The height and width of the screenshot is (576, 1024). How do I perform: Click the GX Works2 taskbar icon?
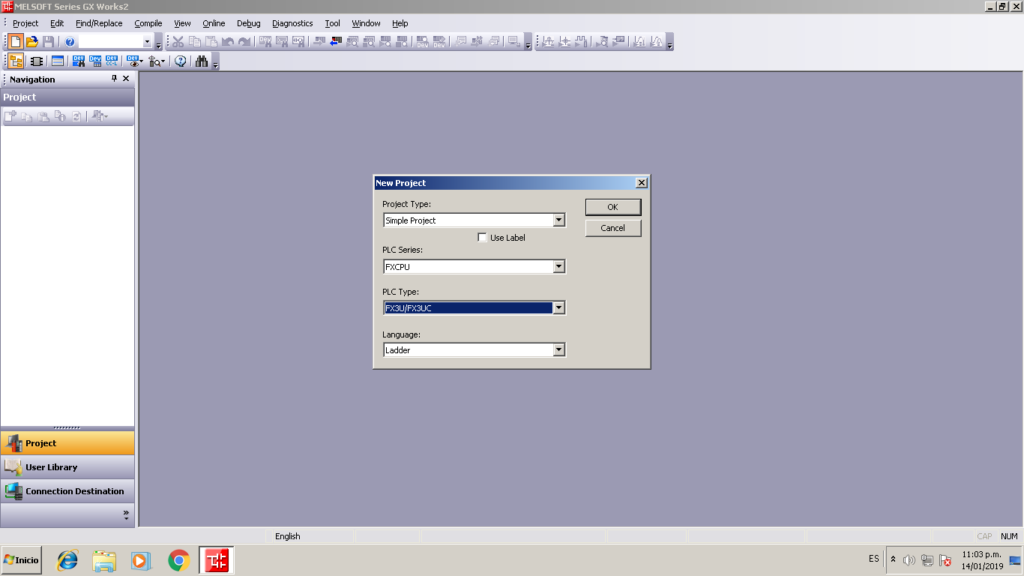click(216, 560)
